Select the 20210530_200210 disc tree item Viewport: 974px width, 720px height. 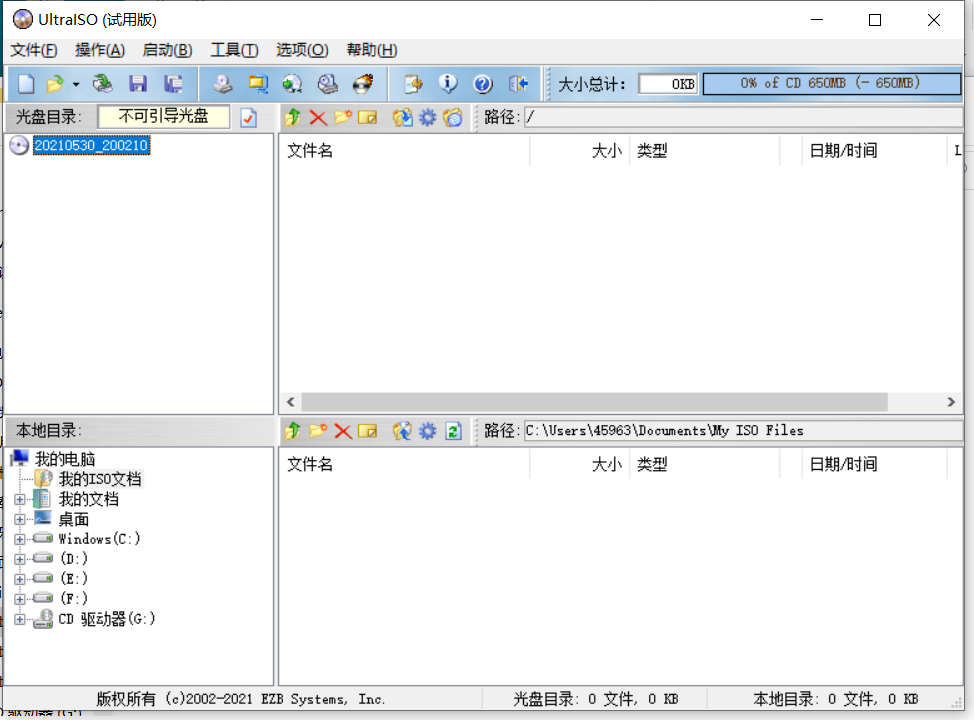tap(91, 145)
